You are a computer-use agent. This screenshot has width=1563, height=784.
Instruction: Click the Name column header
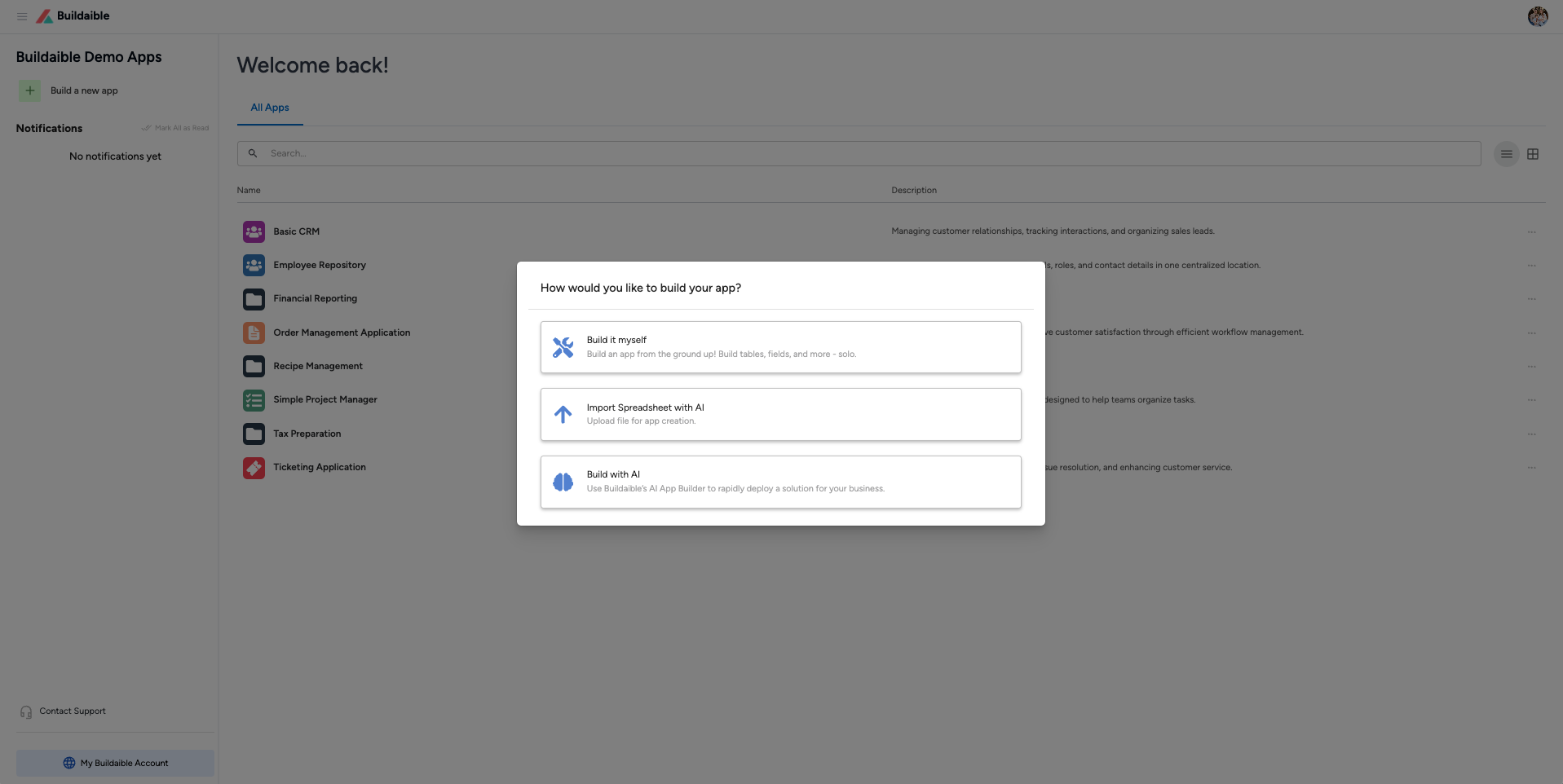tap(249, 190)
